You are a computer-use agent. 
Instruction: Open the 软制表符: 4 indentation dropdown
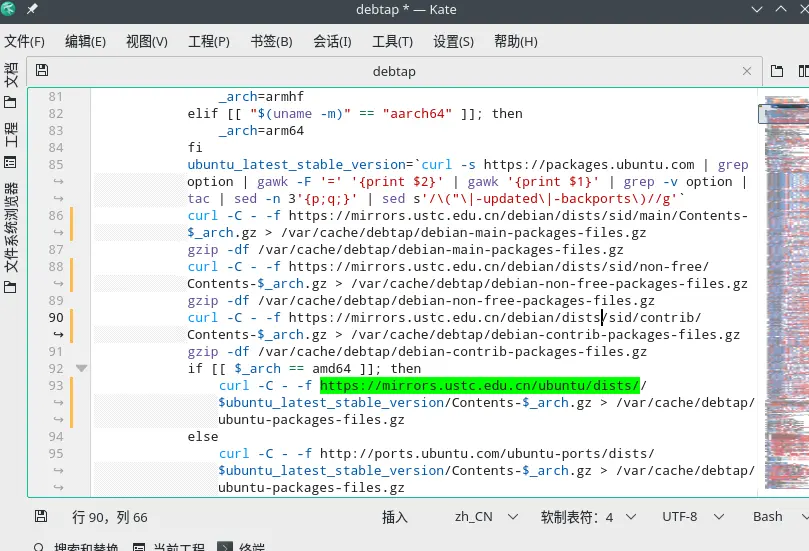point(588,517)
